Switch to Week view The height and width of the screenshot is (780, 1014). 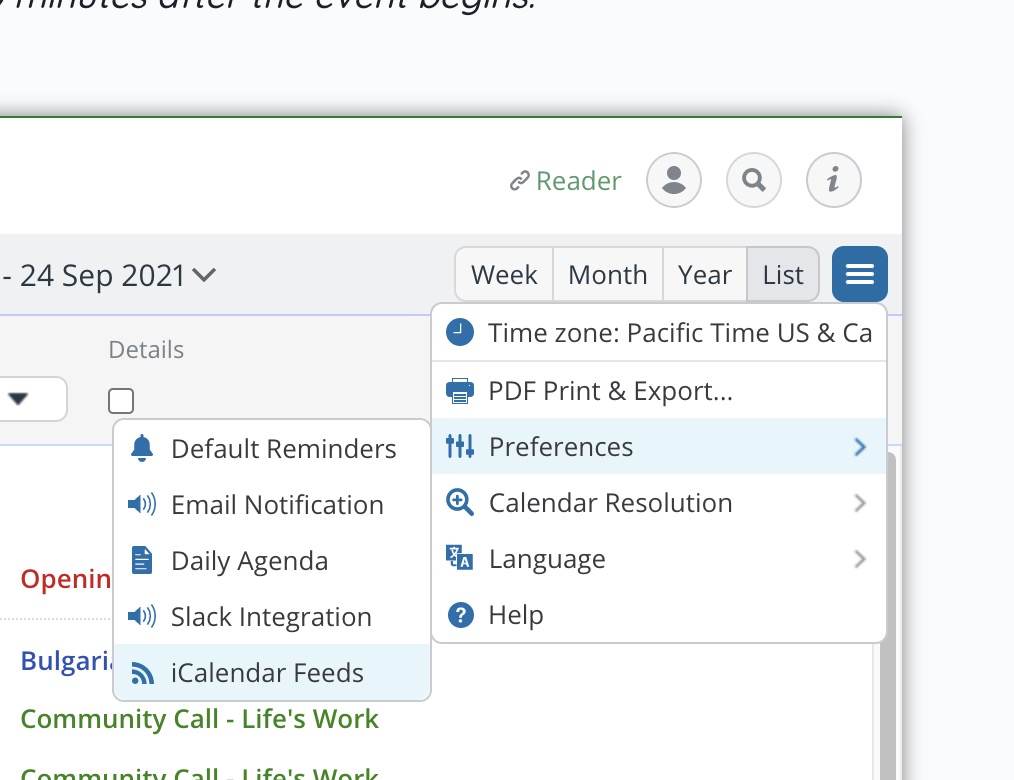[x=504, y=274]
